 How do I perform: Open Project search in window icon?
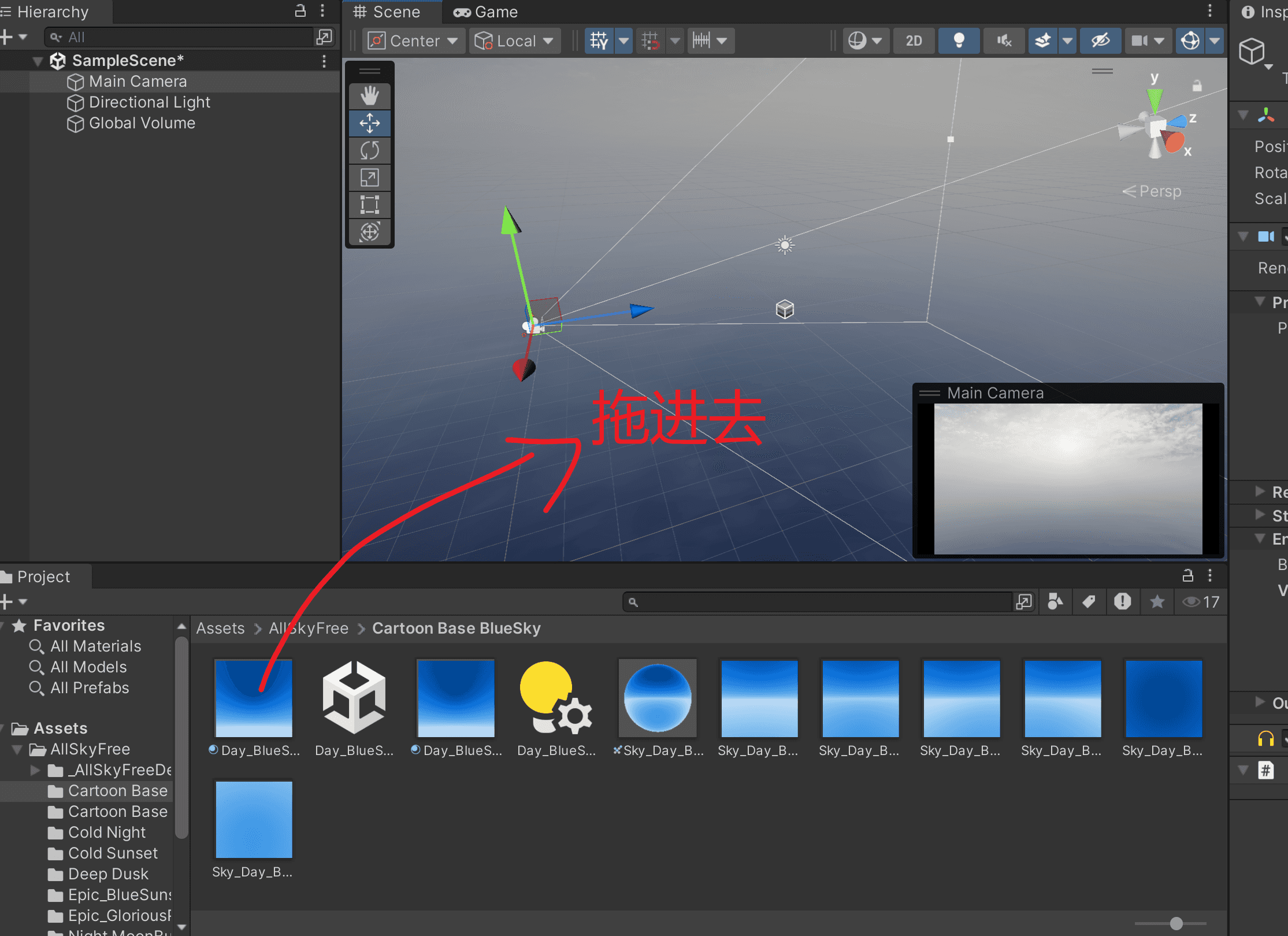click(x=1024, y=602)
